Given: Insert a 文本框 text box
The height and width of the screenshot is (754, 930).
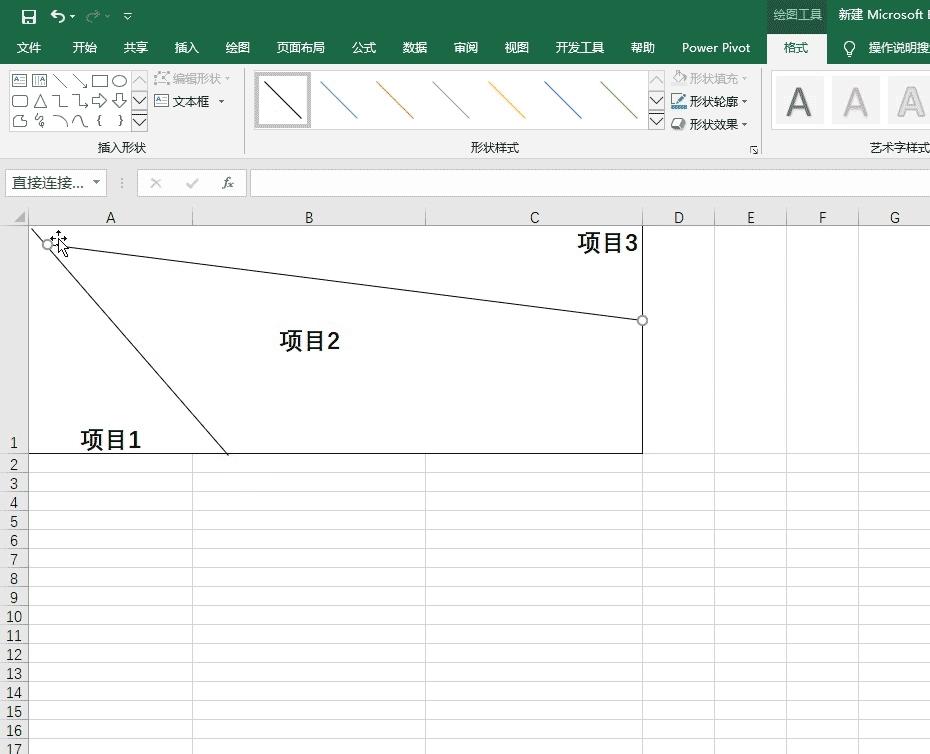Looking at the screenshot, I should click(190, 101).
